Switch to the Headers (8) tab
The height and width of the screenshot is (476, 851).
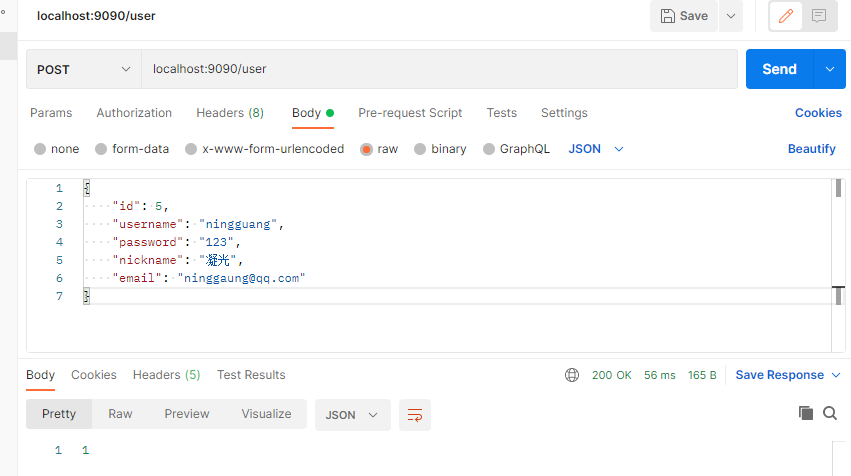pos(230,113)
